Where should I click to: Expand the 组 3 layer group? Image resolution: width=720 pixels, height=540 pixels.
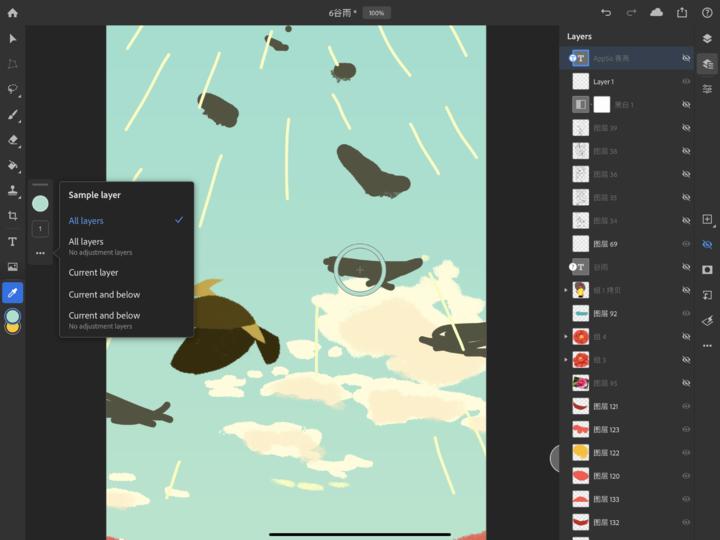pos(567,360)
